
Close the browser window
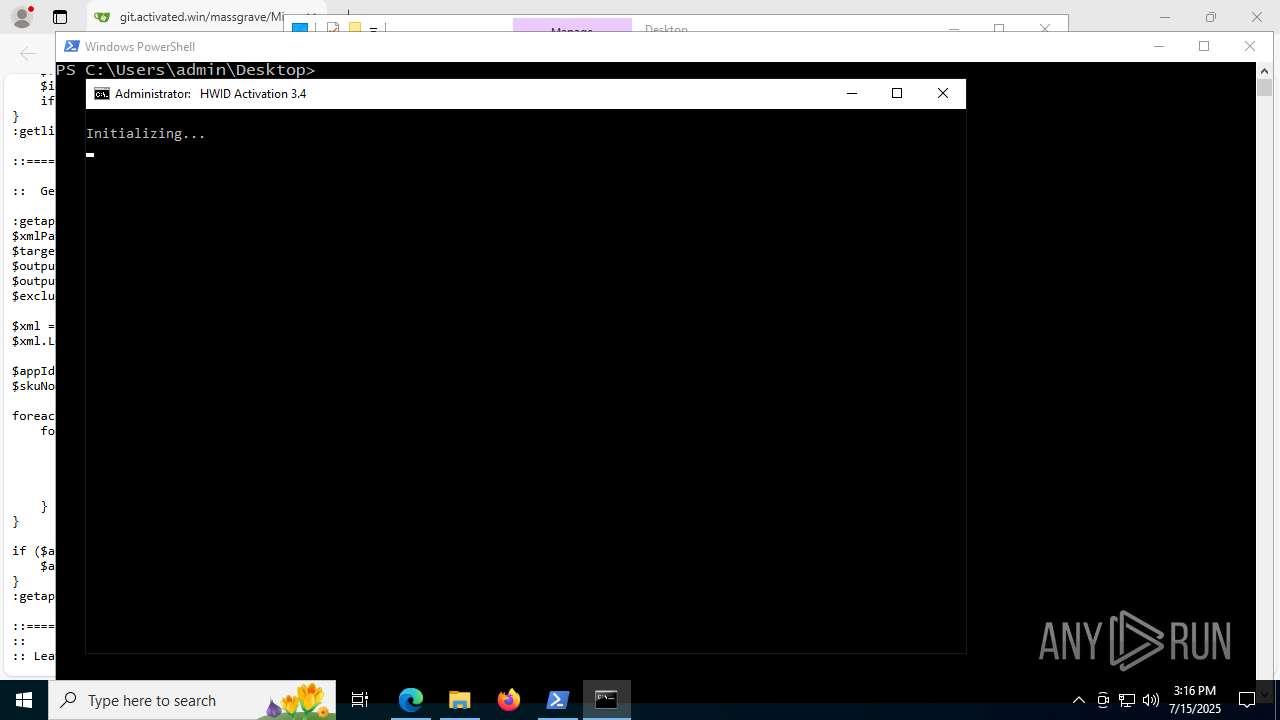1257,17
